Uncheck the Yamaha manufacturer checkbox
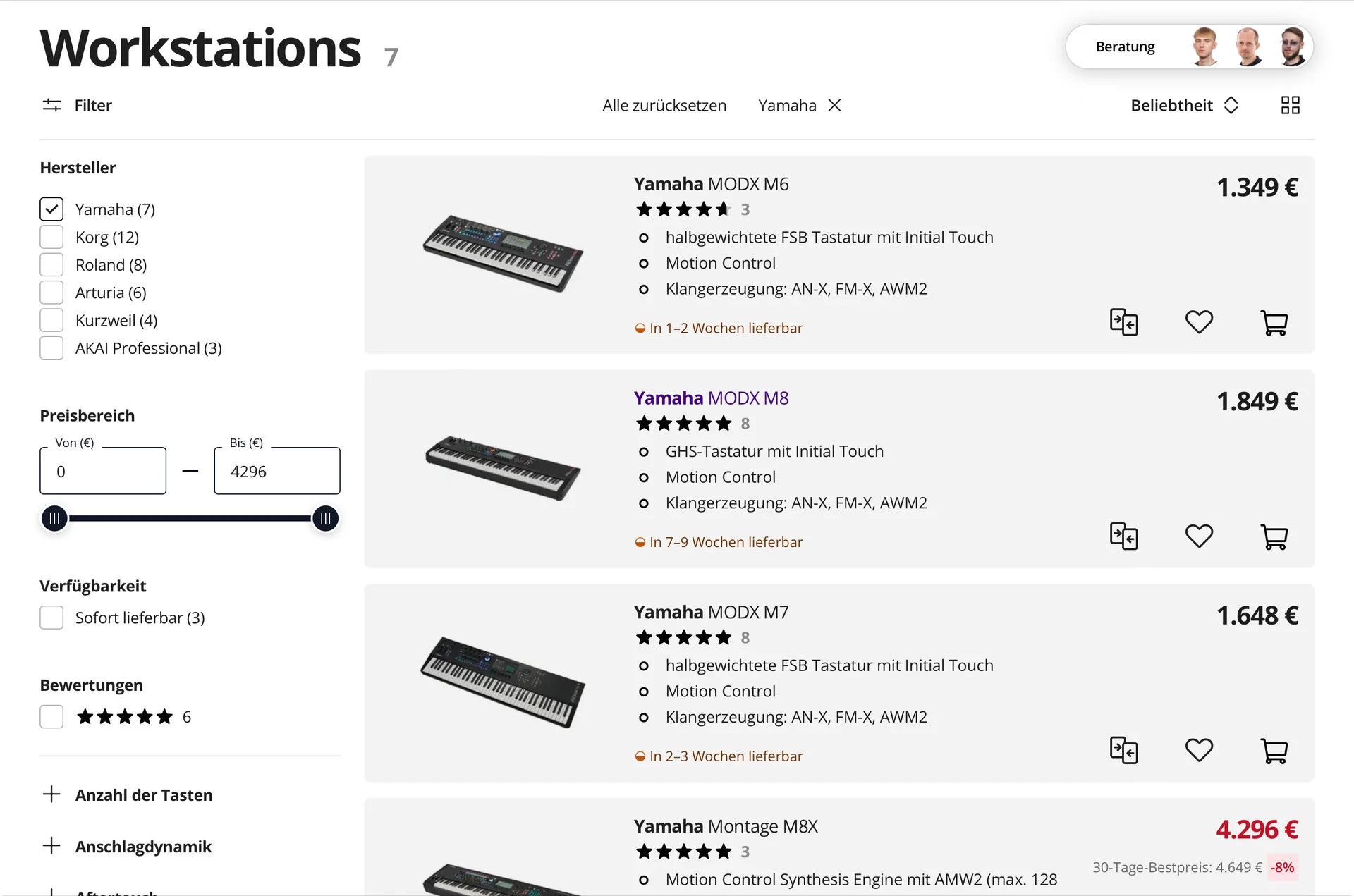Image resolution: width=1354 pixels, height=896 pixels. 51,209
